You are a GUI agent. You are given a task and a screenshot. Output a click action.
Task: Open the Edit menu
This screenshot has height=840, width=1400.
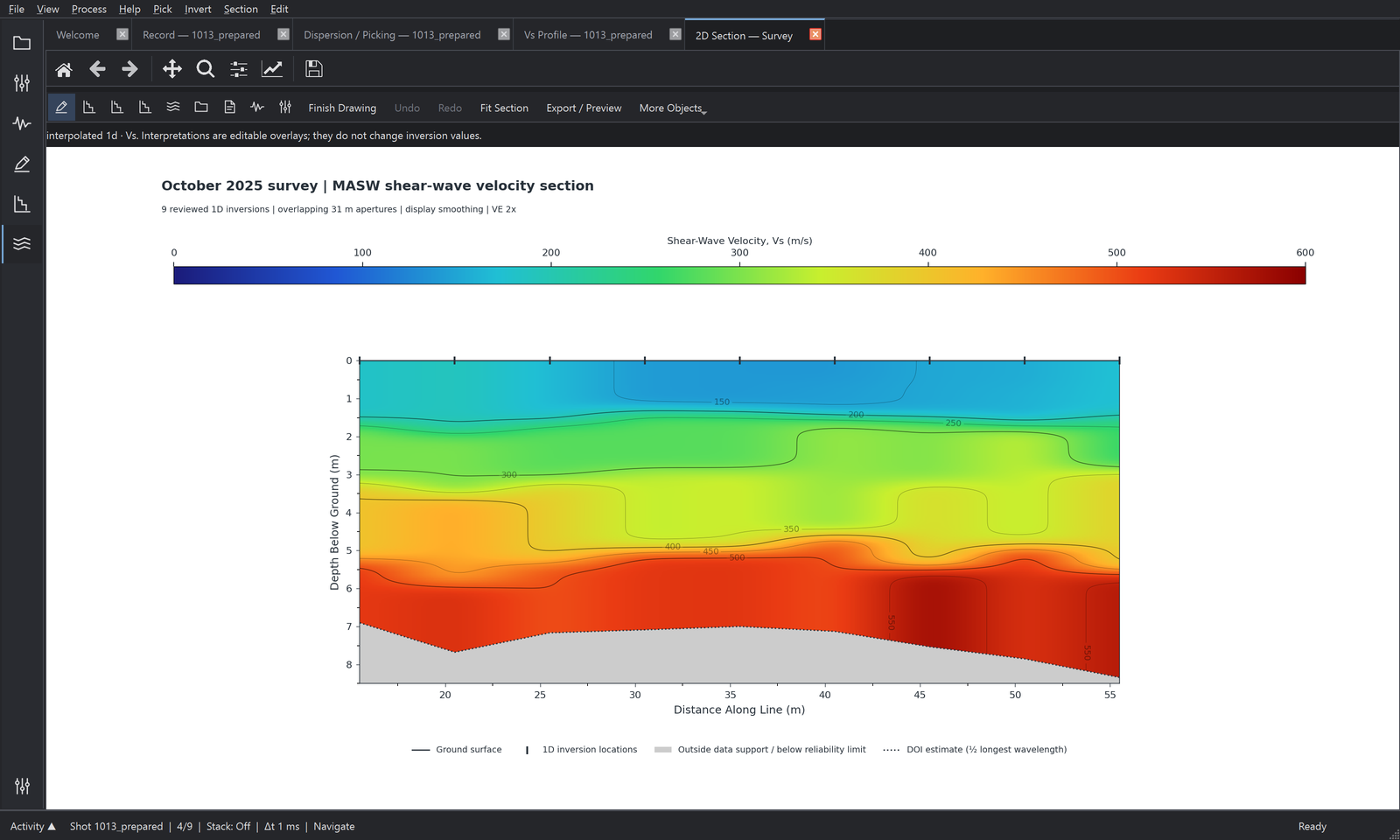coord(279,9)
